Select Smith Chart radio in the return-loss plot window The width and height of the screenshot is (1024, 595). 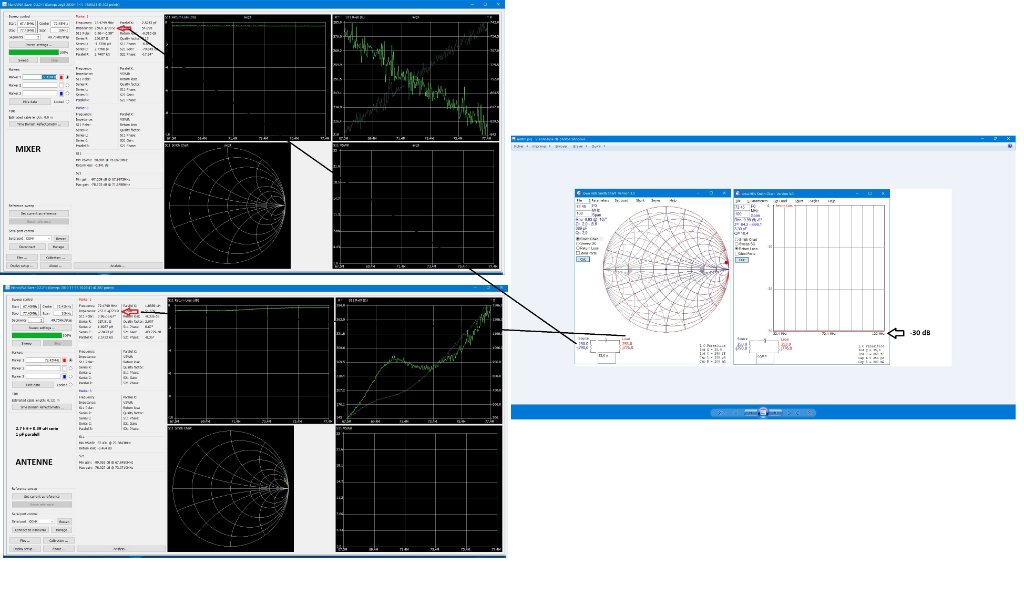(x=737, y=240)
